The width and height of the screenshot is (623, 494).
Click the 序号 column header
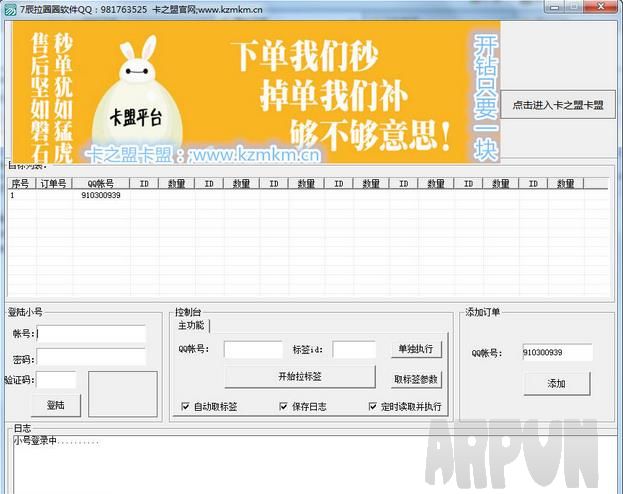(20, 184)
